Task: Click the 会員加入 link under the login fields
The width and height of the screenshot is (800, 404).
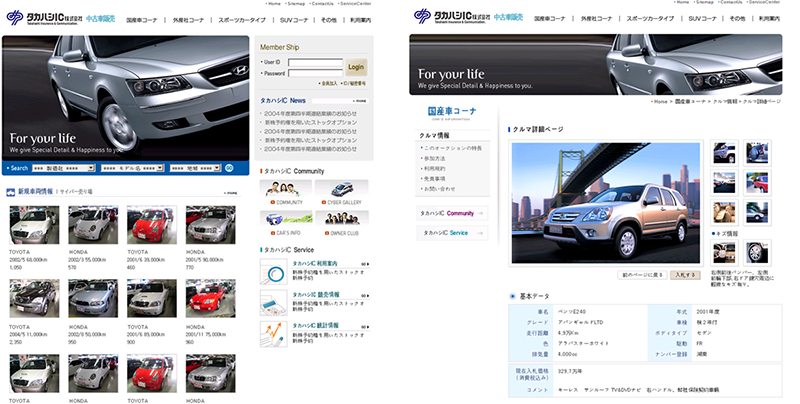Action: (329, 83)
